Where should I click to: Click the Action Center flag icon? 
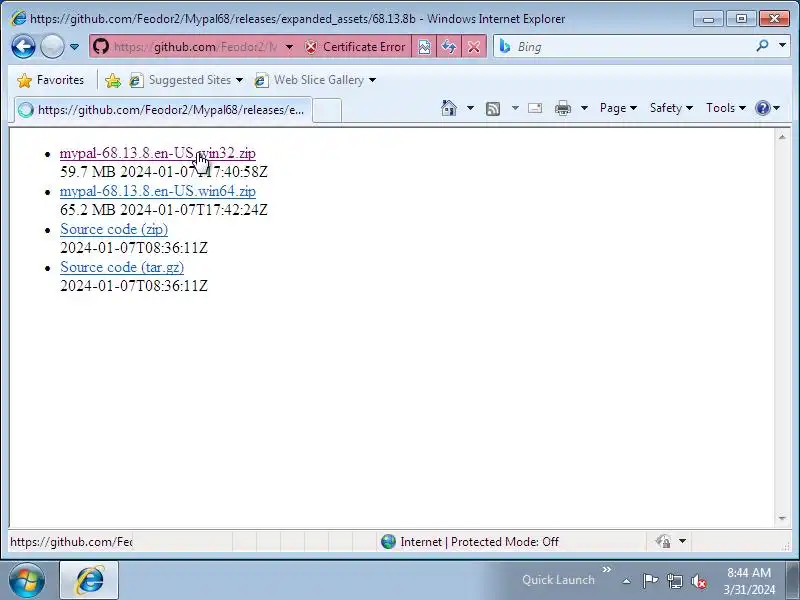pyautogui.click(x=649, y=581)
